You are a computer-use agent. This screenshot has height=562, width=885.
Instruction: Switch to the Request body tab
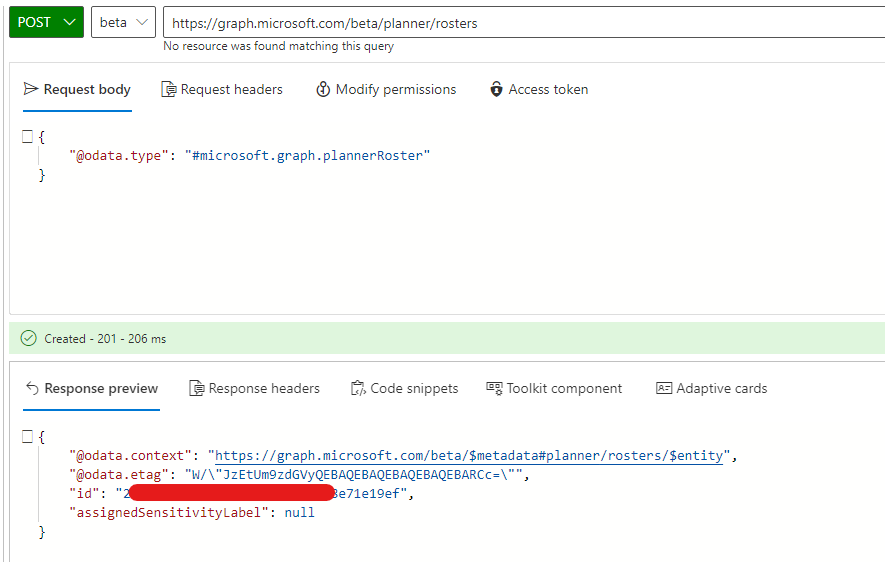coord(77,90)
